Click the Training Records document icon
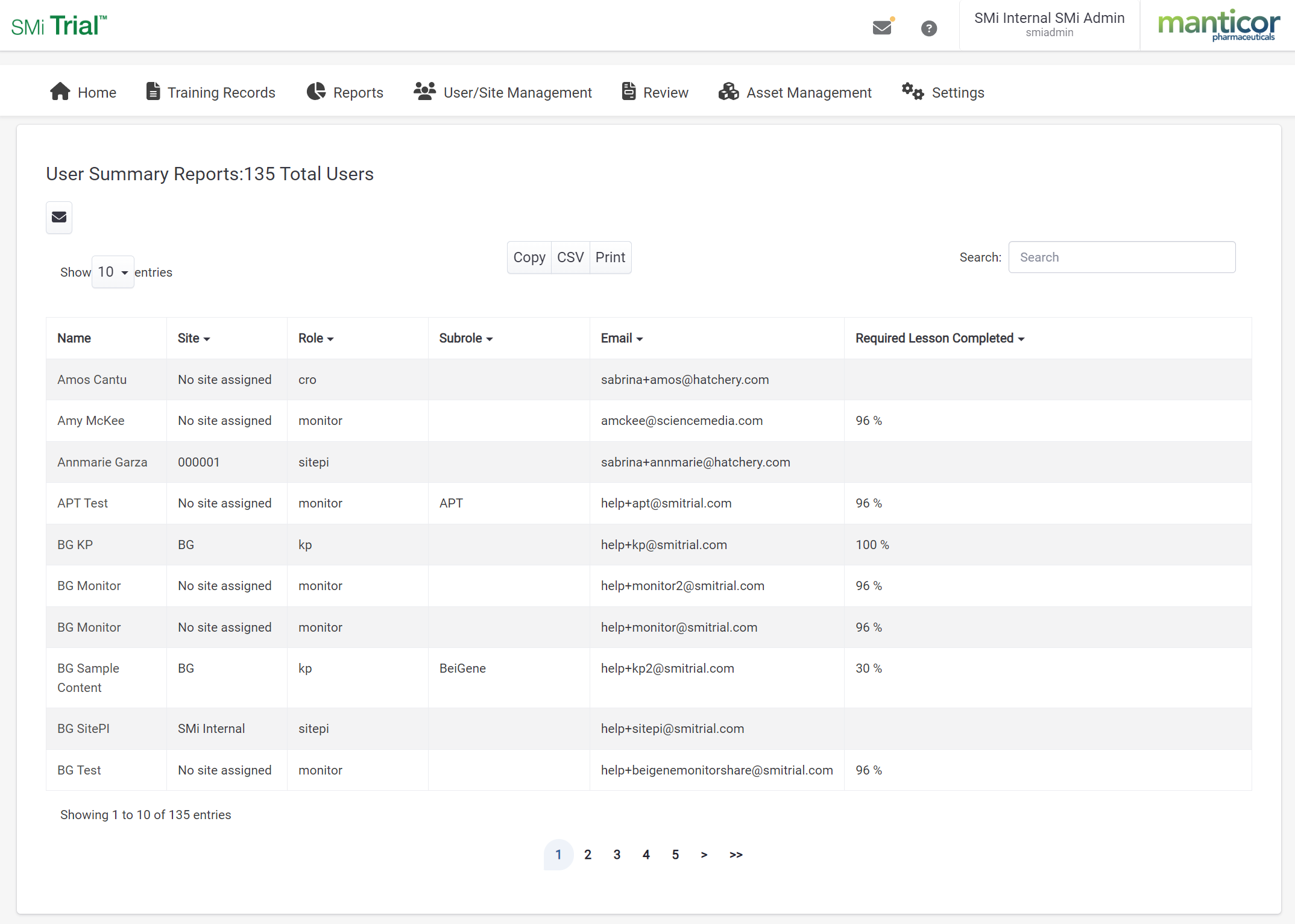 click(x=153, y=92)
